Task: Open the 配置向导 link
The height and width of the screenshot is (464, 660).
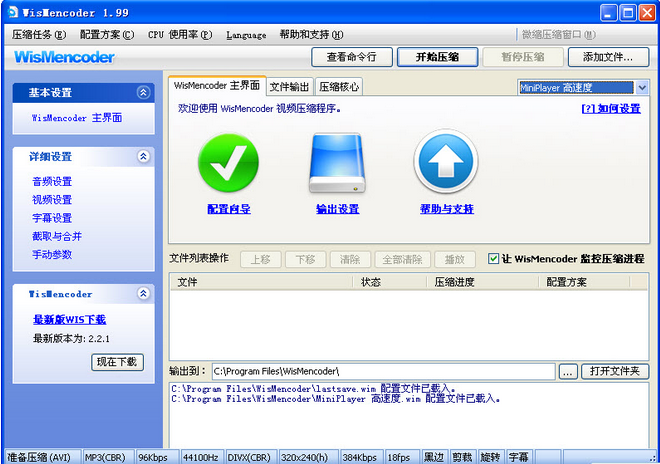Action: coord(229,209)
